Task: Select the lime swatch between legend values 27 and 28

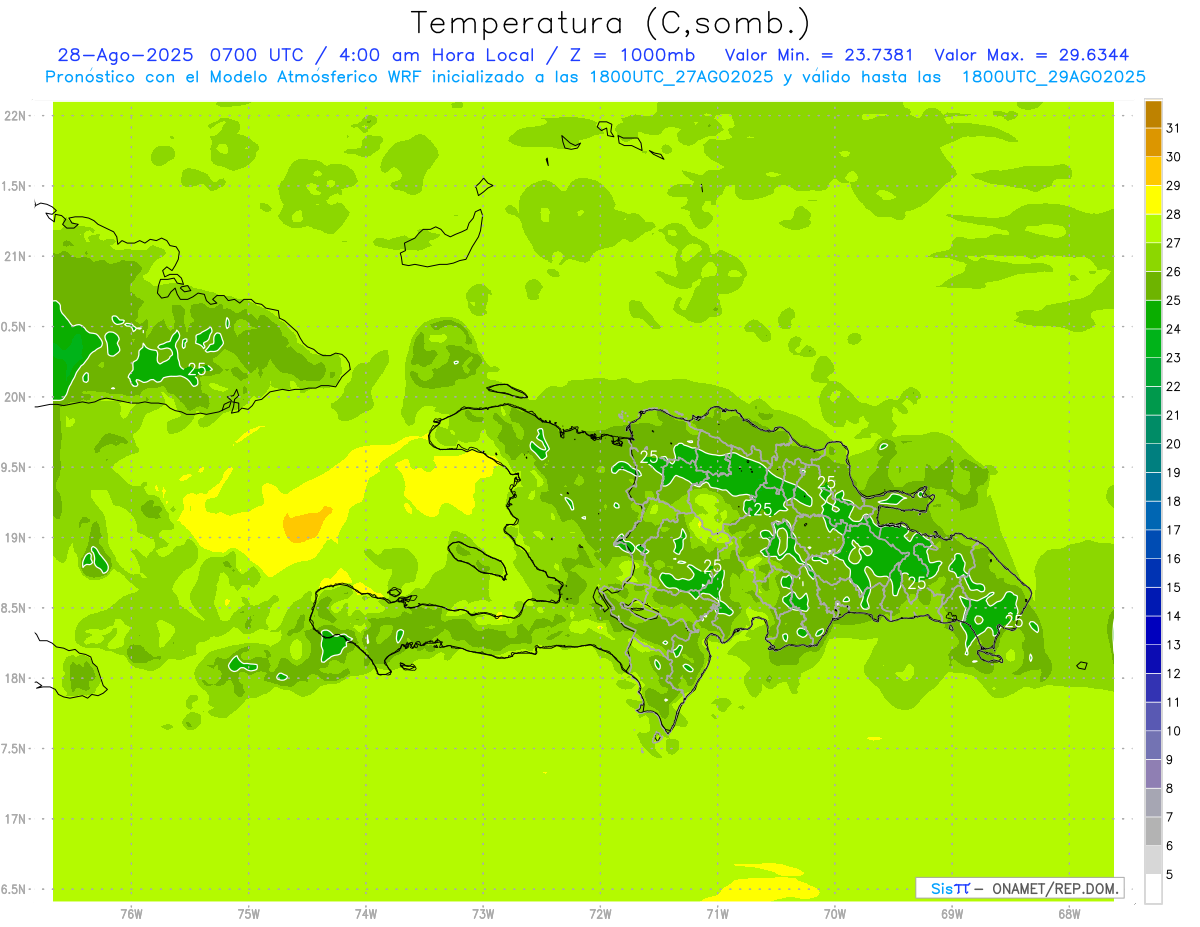Action: coord(1153,229)
